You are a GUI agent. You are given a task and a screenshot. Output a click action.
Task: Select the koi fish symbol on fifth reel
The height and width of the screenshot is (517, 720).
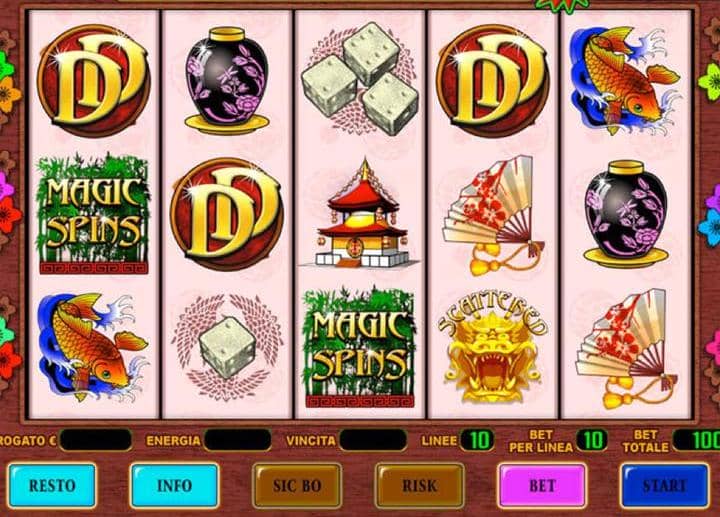point(625,80)
